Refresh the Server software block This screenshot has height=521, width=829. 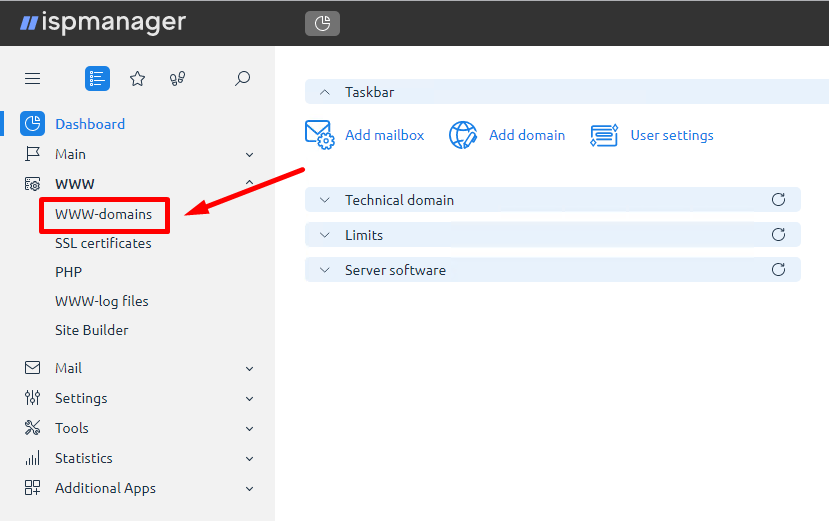(x=778, y=270)
